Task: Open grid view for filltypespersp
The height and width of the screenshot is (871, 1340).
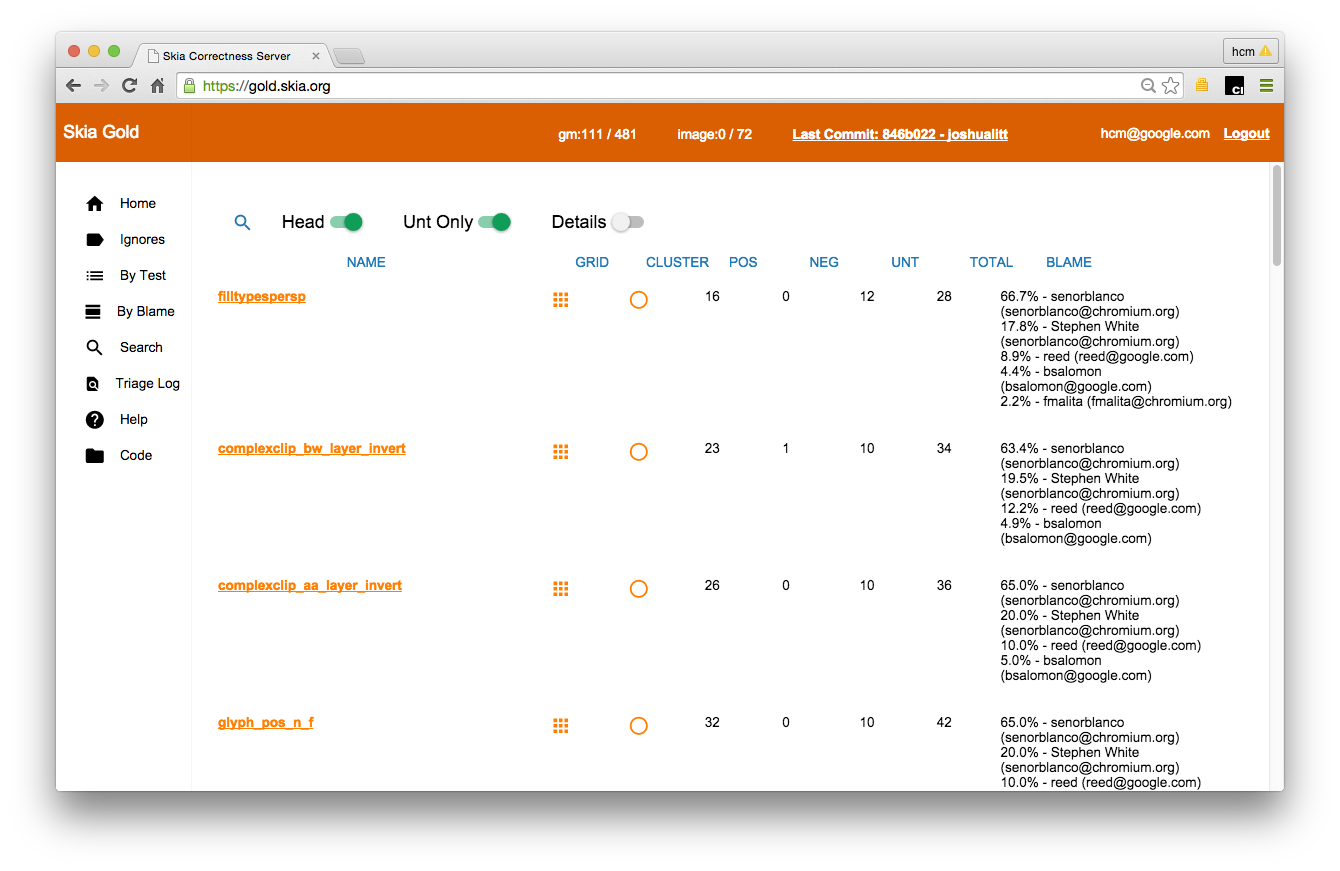Action: click(x=561, y=300)
